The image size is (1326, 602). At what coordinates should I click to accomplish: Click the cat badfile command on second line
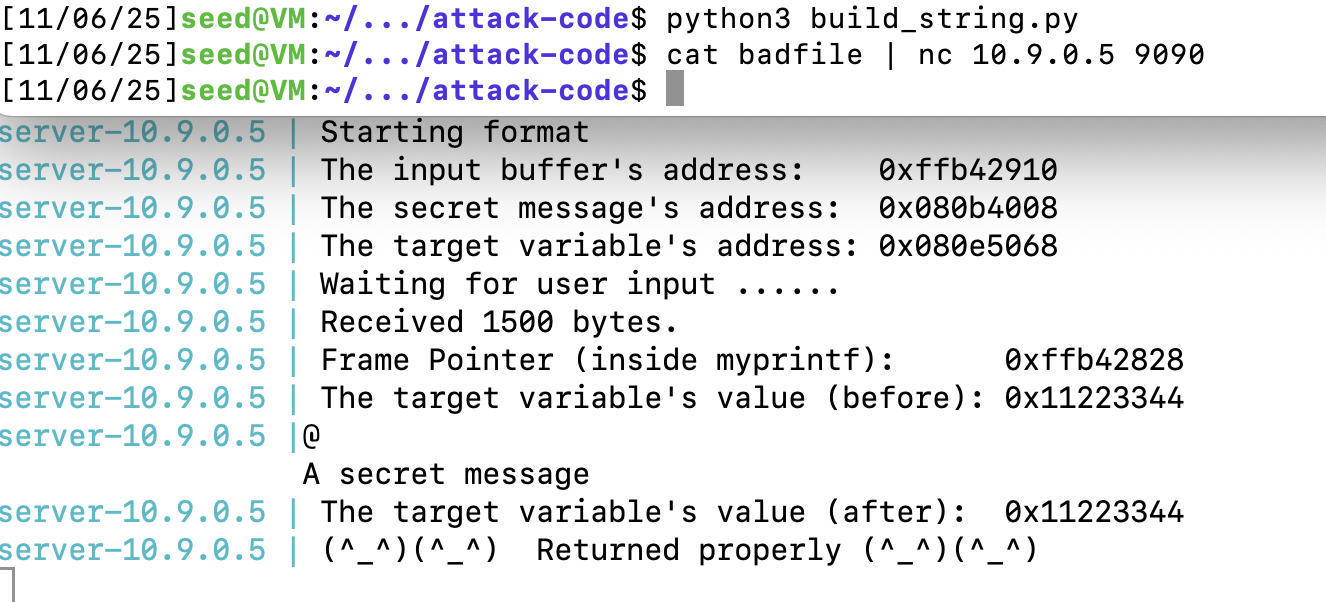764,54
